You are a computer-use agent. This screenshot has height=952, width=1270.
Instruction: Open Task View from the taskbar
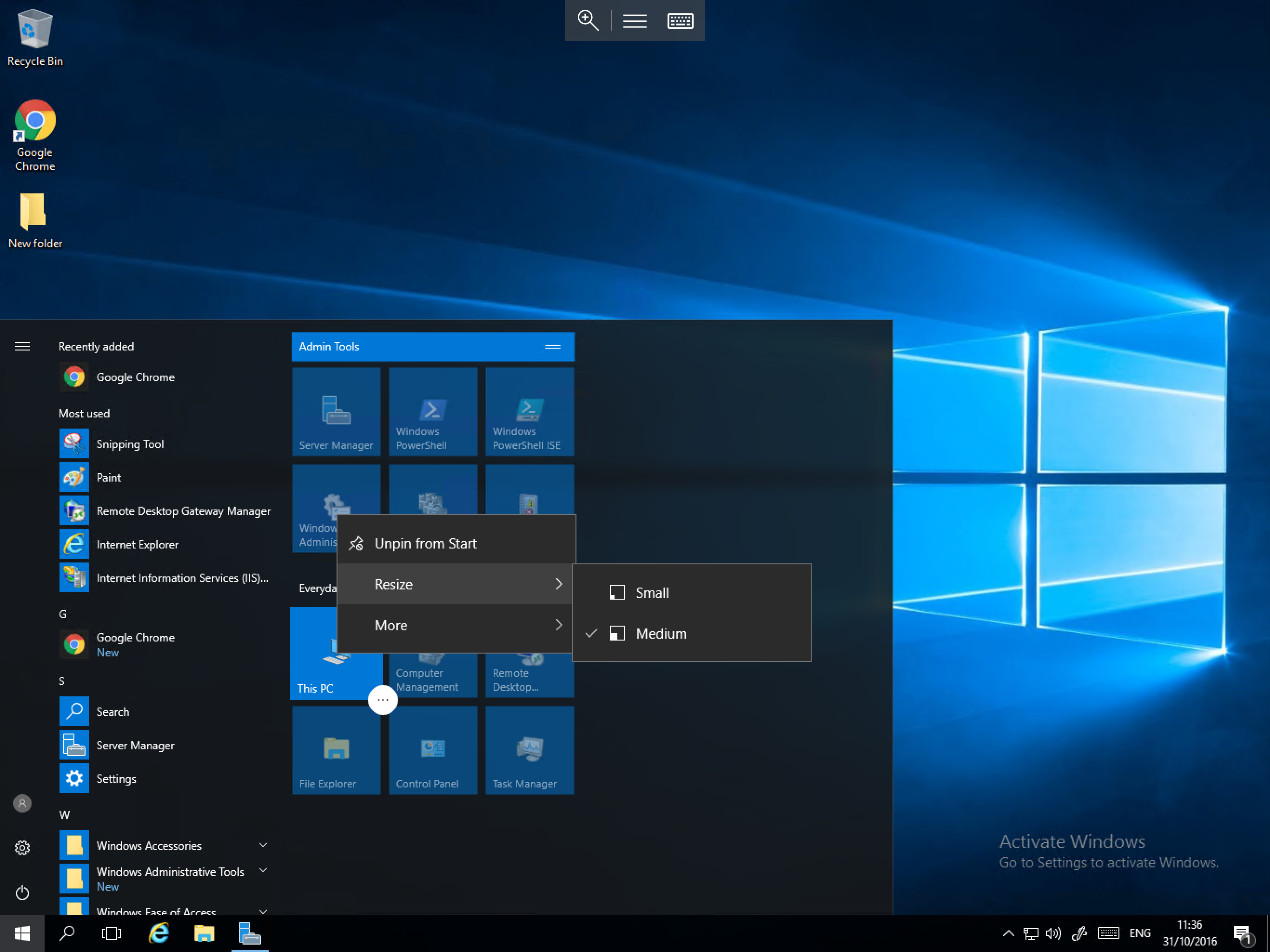point(112,933)
